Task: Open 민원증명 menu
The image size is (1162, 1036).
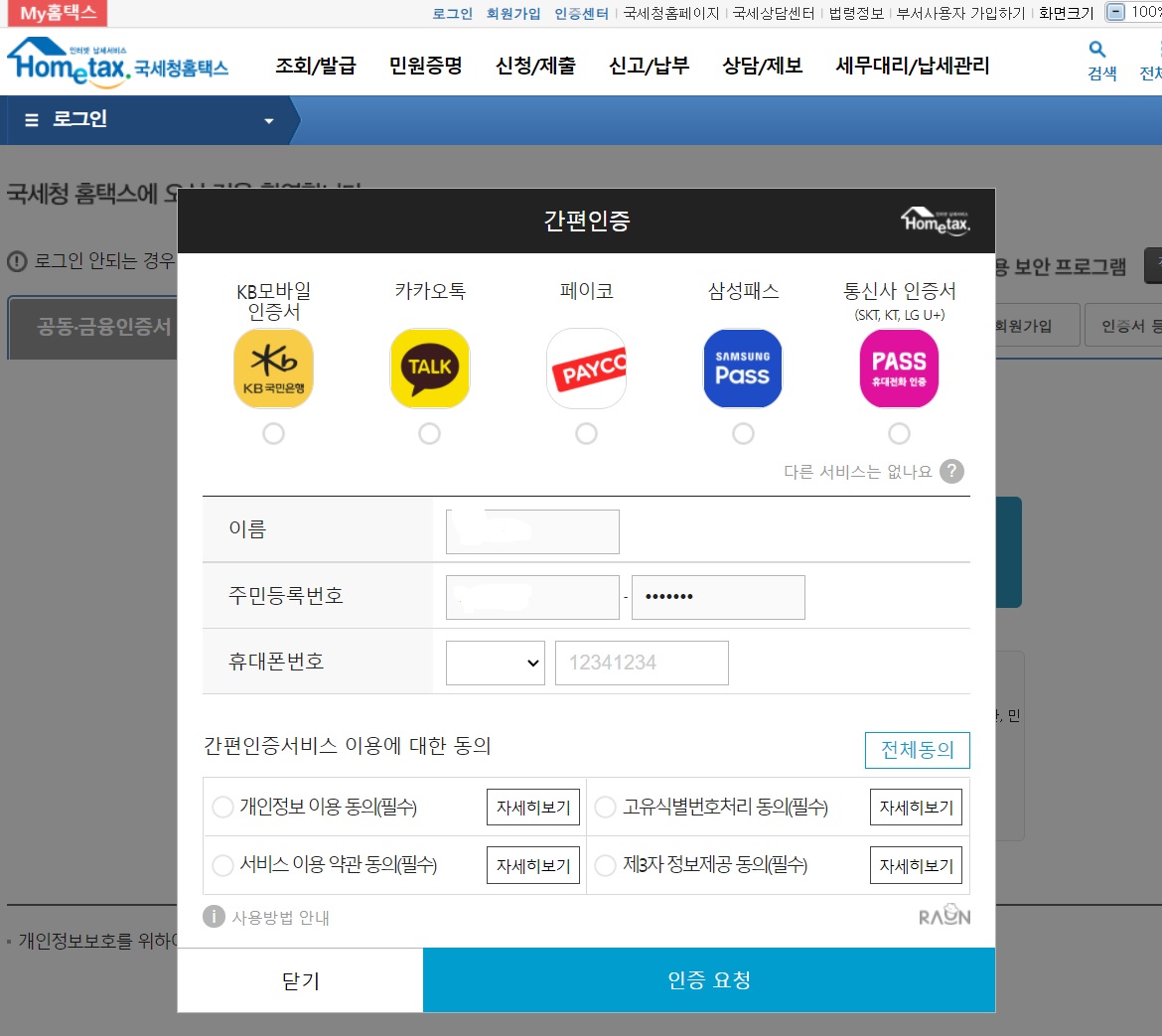Action: (x=425, y=66)
